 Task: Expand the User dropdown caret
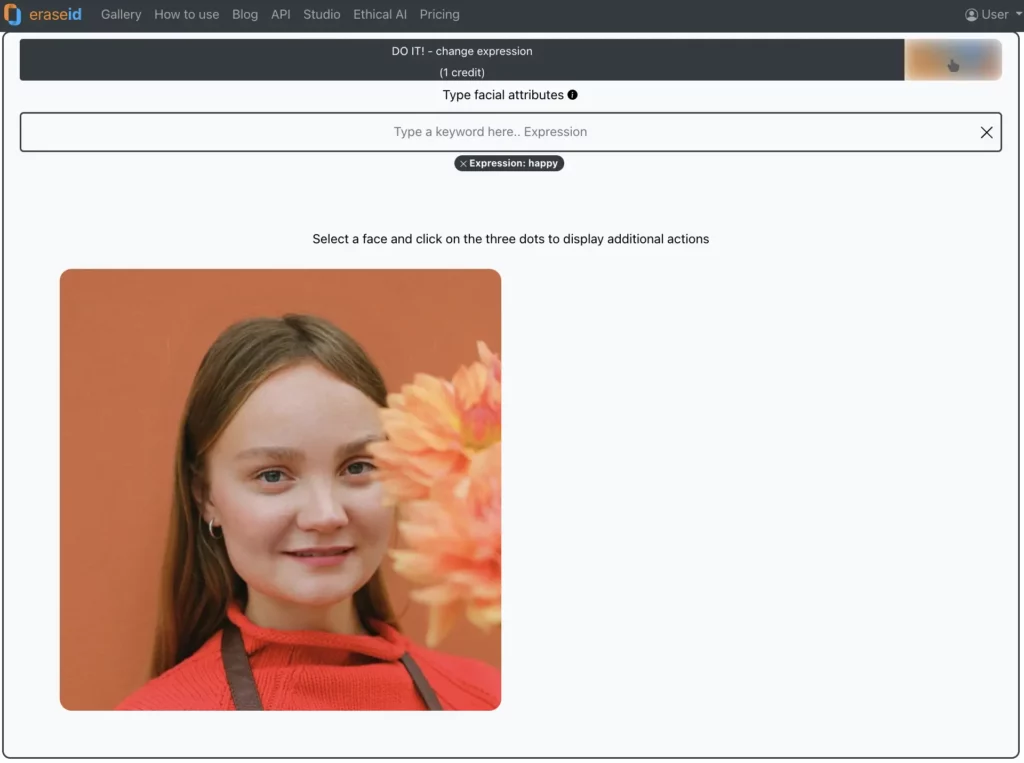coord(1018,15)
